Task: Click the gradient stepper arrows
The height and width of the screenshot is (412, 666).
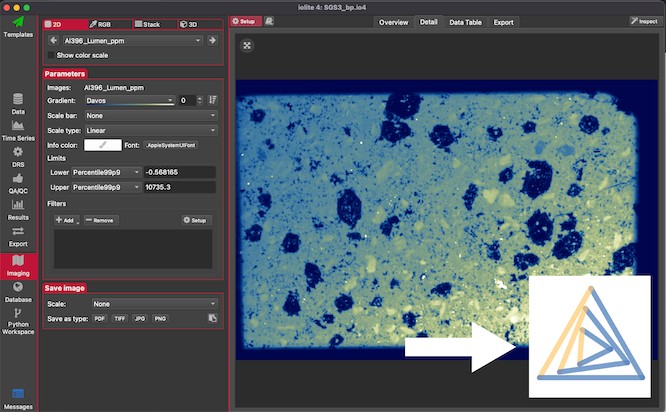Action: (x=200, y=101)
